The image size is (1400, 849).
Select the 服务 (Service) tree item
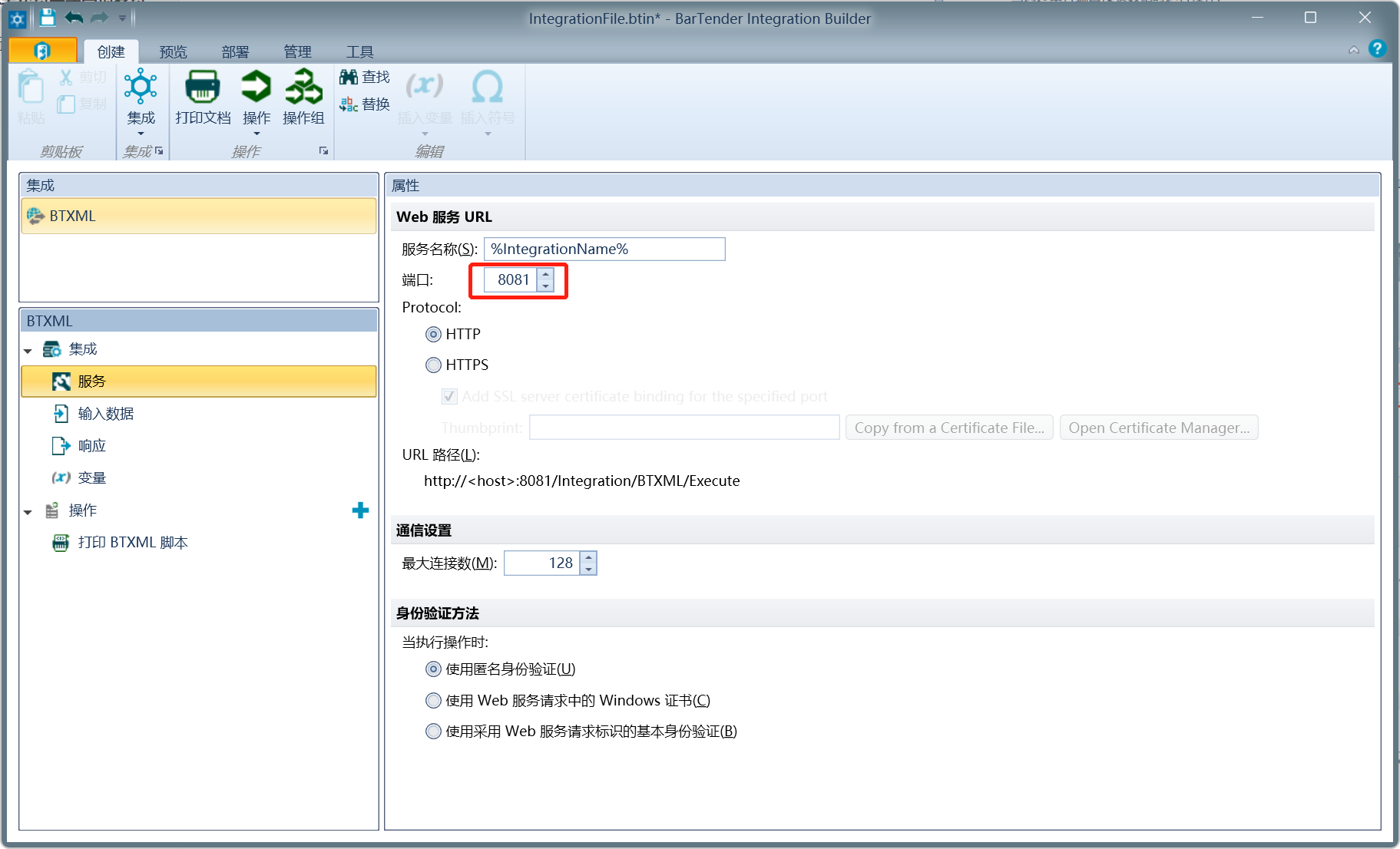coord(199,382)
